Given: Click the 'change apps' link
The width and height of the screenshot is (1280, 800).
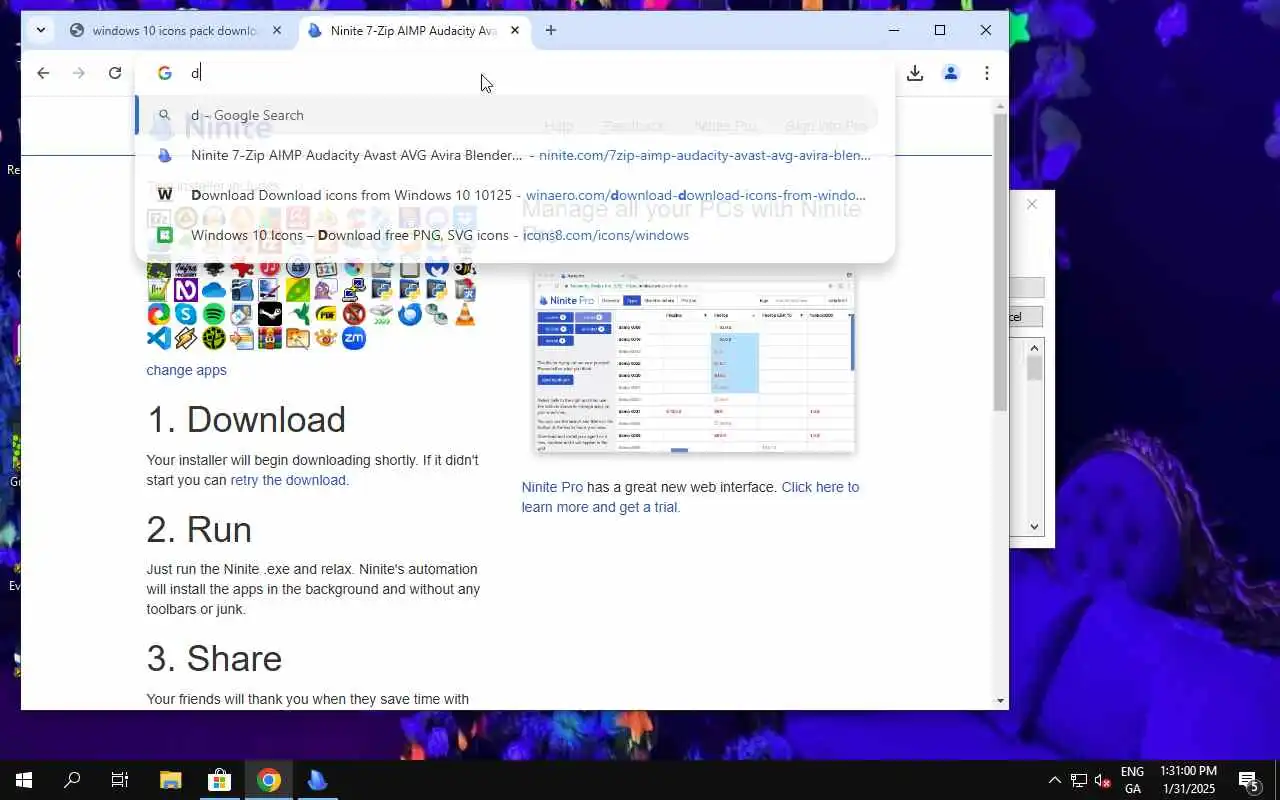Looking at the screenshot, I should point(186,370).
